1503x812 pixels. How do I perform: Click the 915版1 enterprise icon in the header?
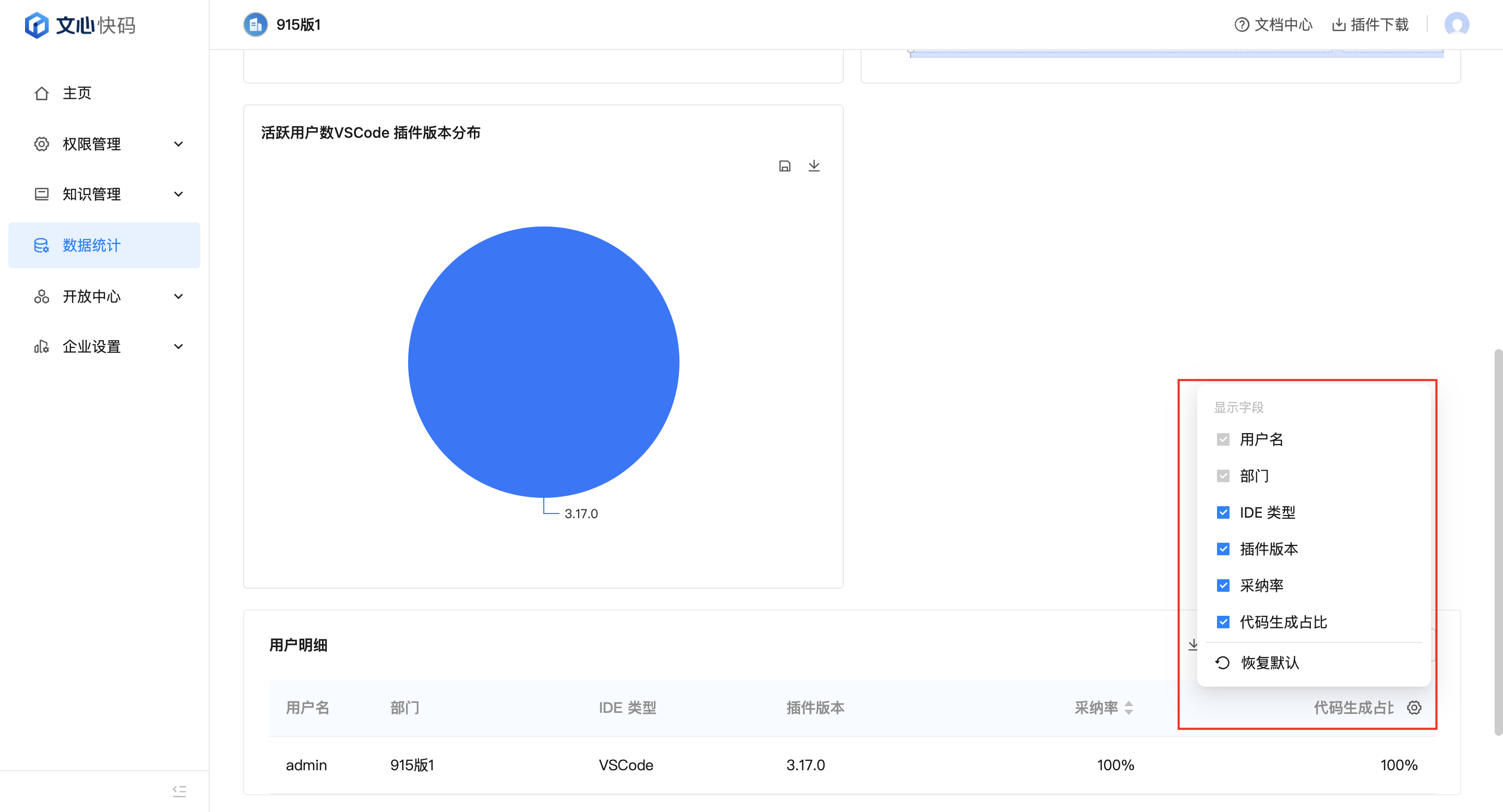pyautogui.click(x=256, y=25)
